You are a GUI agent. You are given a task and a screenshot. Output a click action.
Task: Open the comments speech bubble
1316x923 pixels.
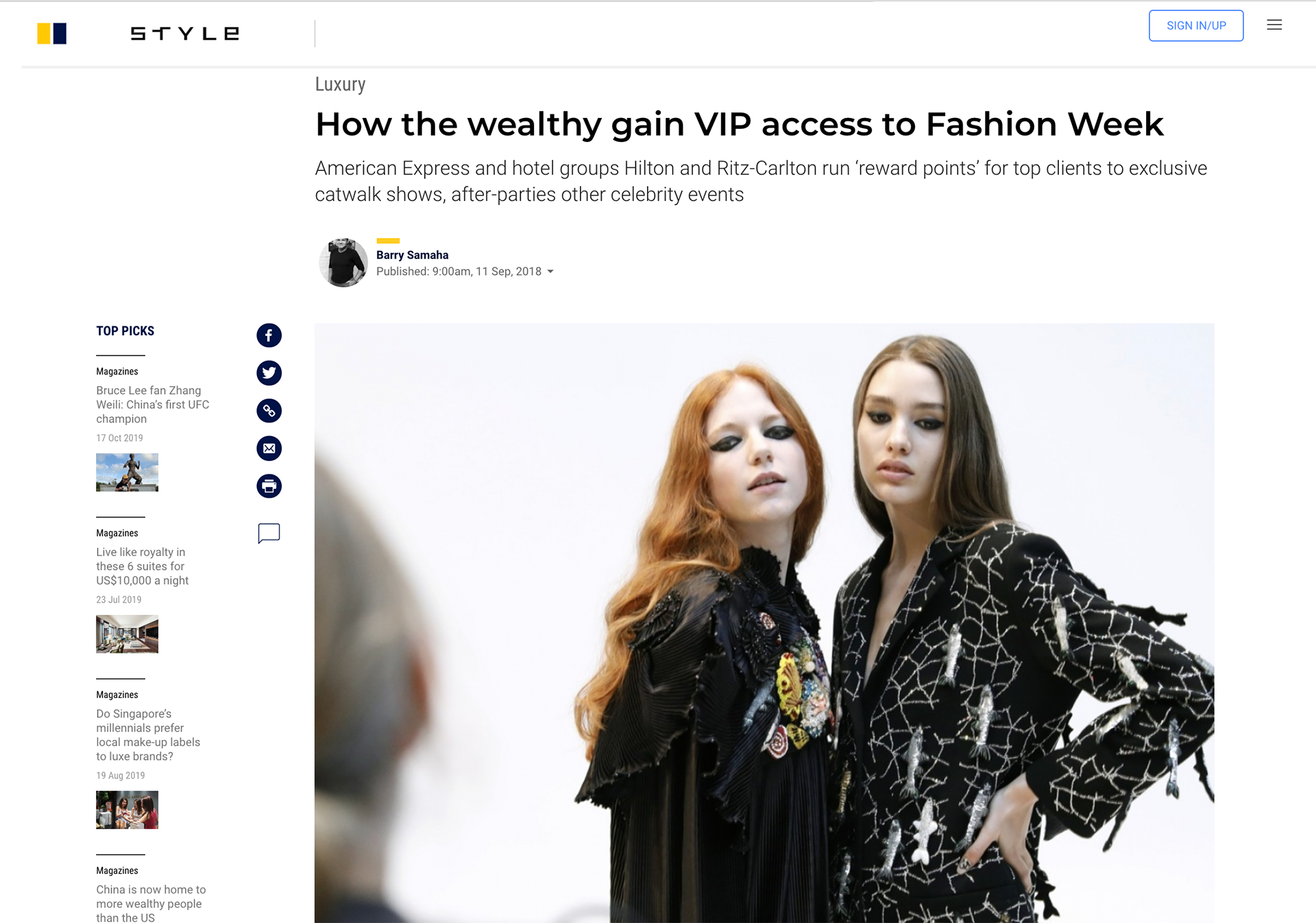pos(269,533)
